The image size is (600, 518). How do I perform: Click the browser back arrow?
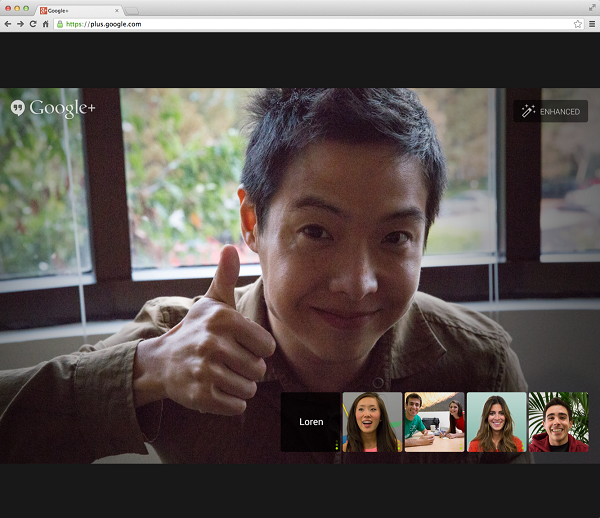[x=8, y=23]
